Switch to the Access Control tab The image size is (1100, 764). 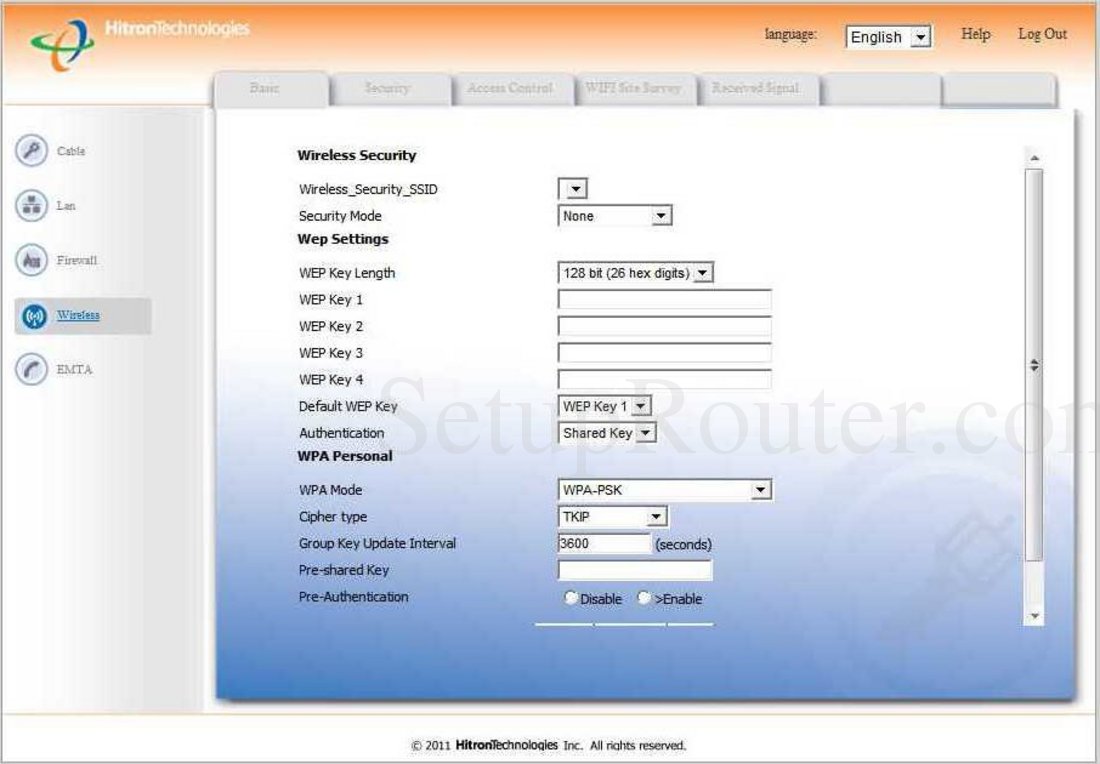click(510, 89)
